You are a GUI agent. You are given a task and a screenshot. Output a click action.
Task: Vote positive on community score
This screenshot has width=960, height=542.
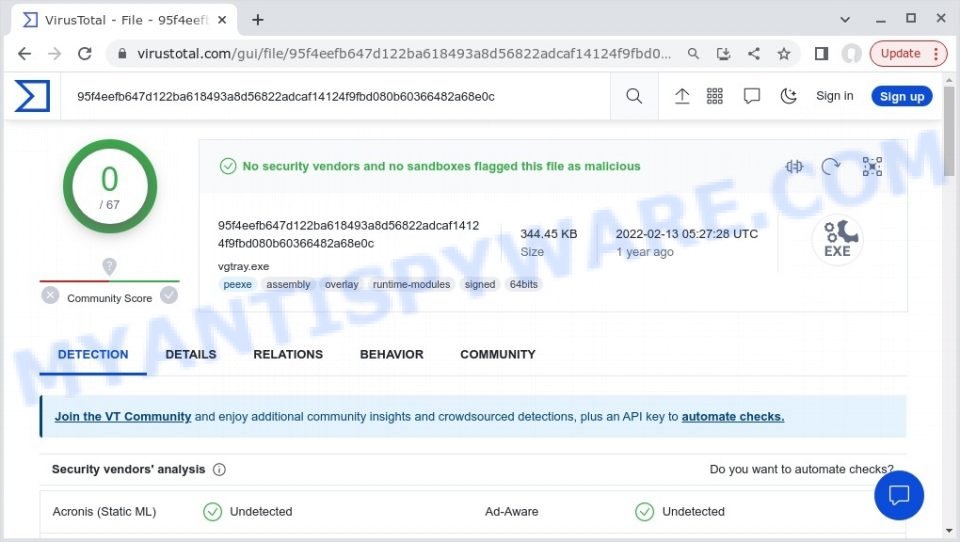[x=169, y=296]
